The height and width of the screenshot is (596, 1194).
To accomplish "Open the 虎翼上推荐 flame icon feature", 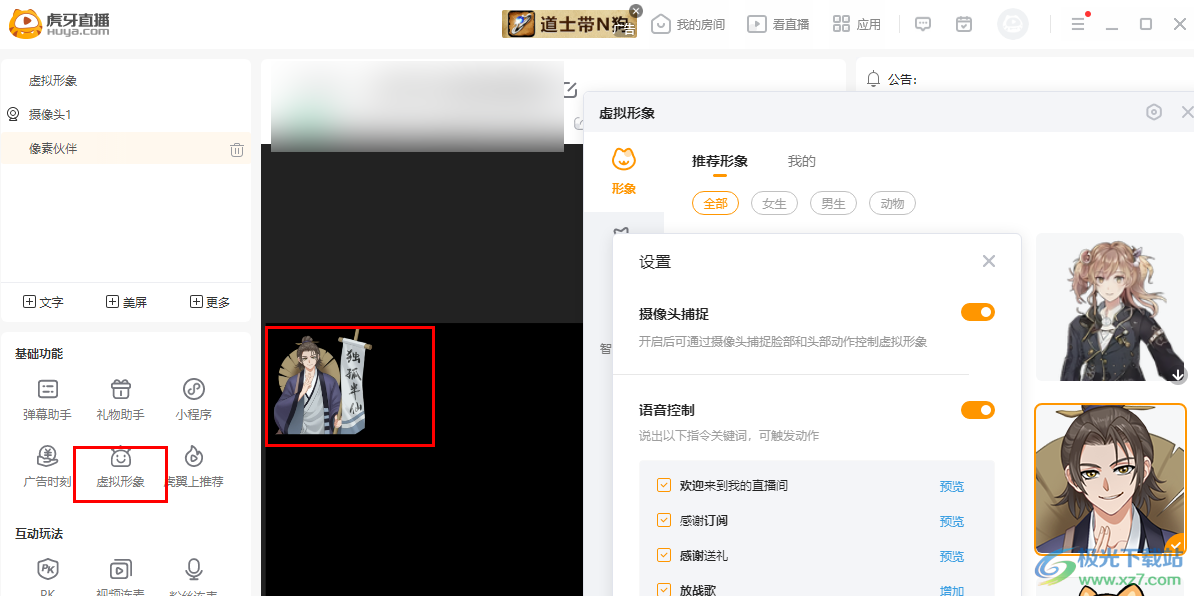I will point(193,466).
